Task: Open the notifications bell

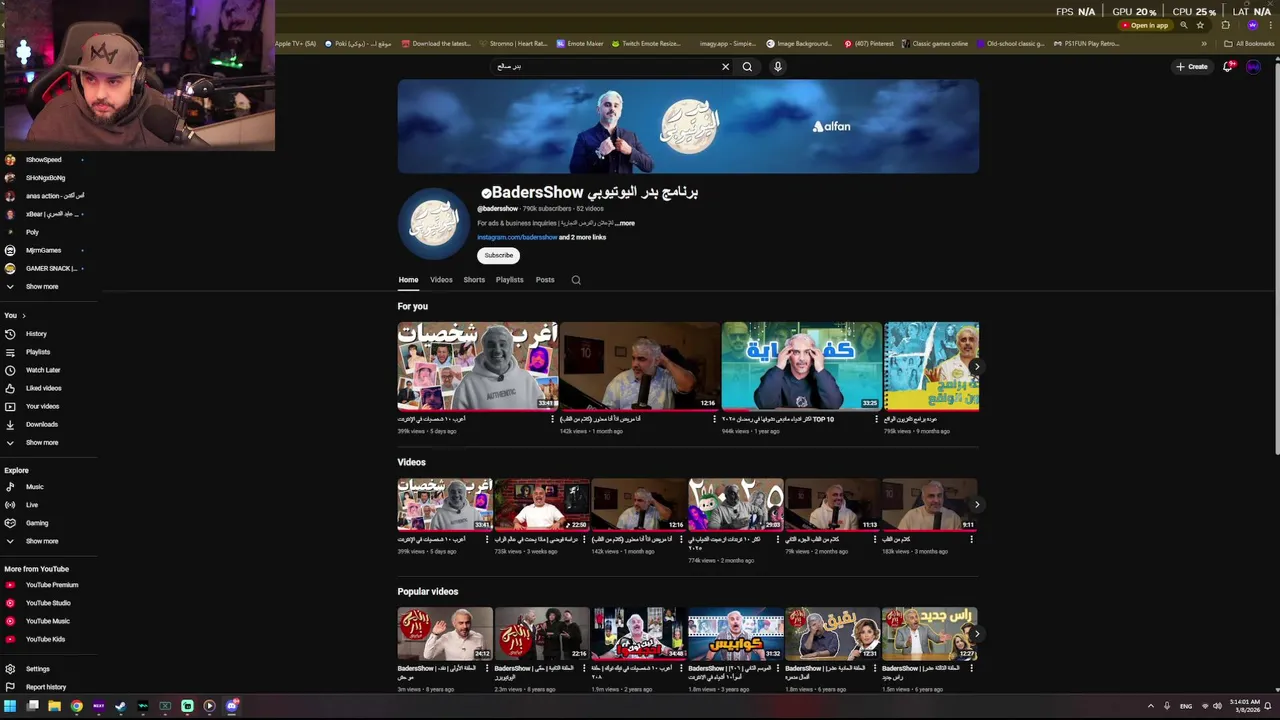Action: 1229,67
